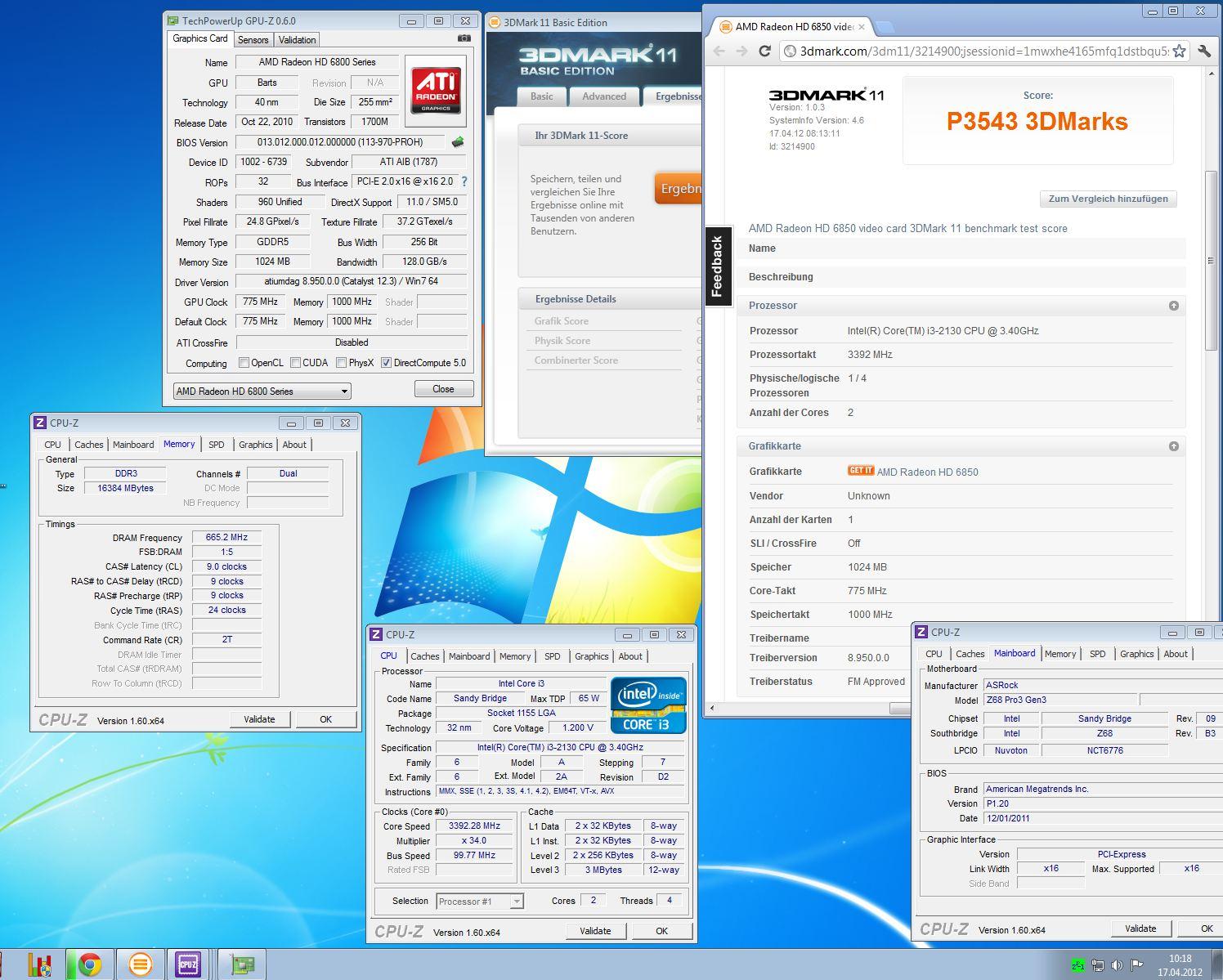
Task: Click GPU-Z BIOS save chip icon
Action: 458,142
